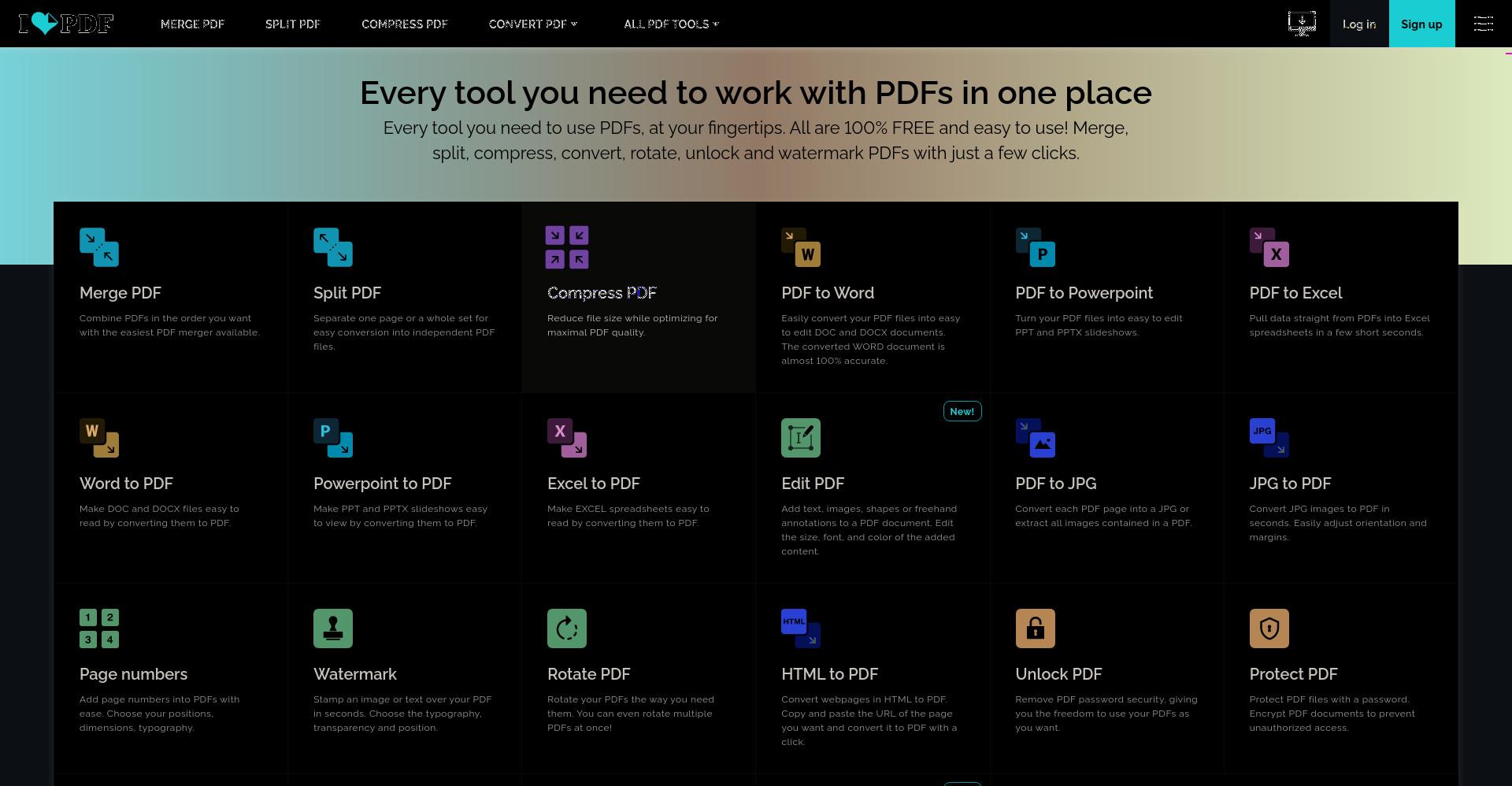Image resolution: width=1512 pixels, height=786 pixels.
Task: Open Split PDF in the top menu
Action: (x=293, y=24)
